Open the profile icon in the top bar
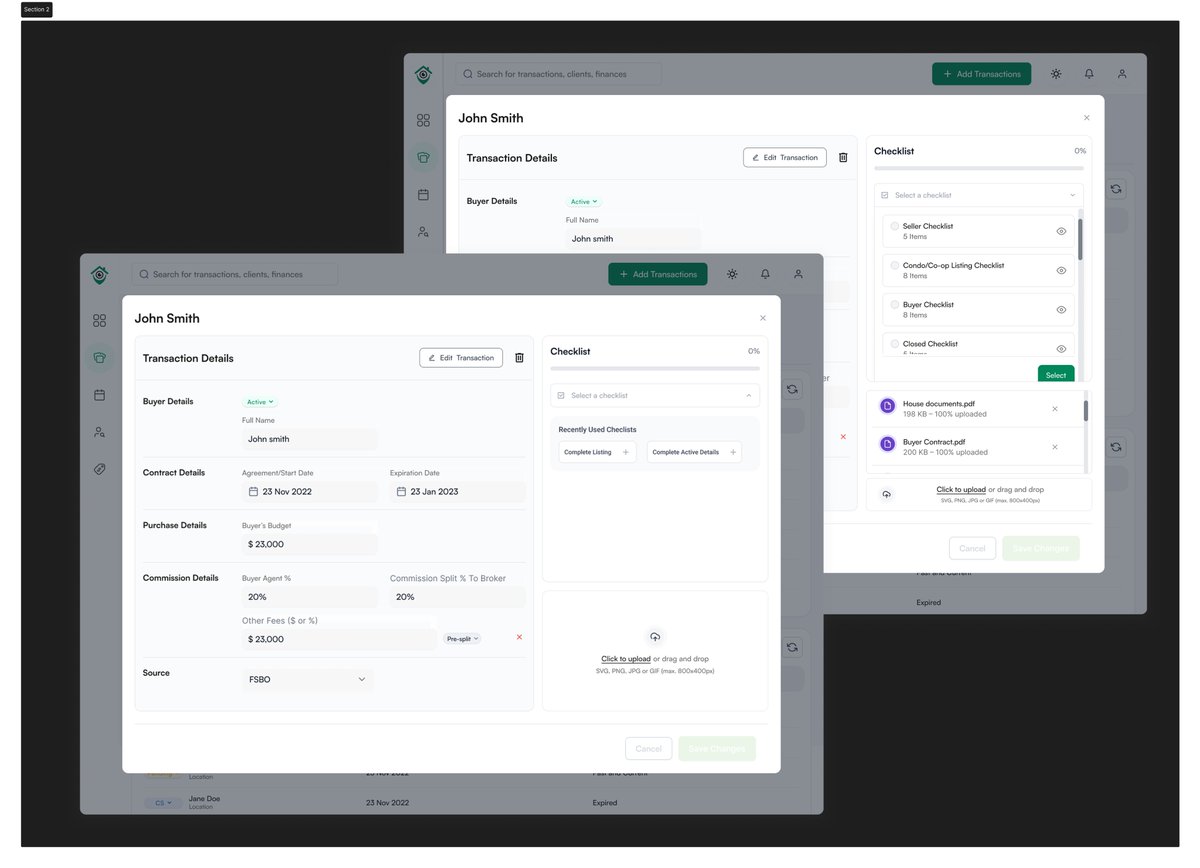Viewport: 1200px width, 868px height. click(x=798, y=273)
